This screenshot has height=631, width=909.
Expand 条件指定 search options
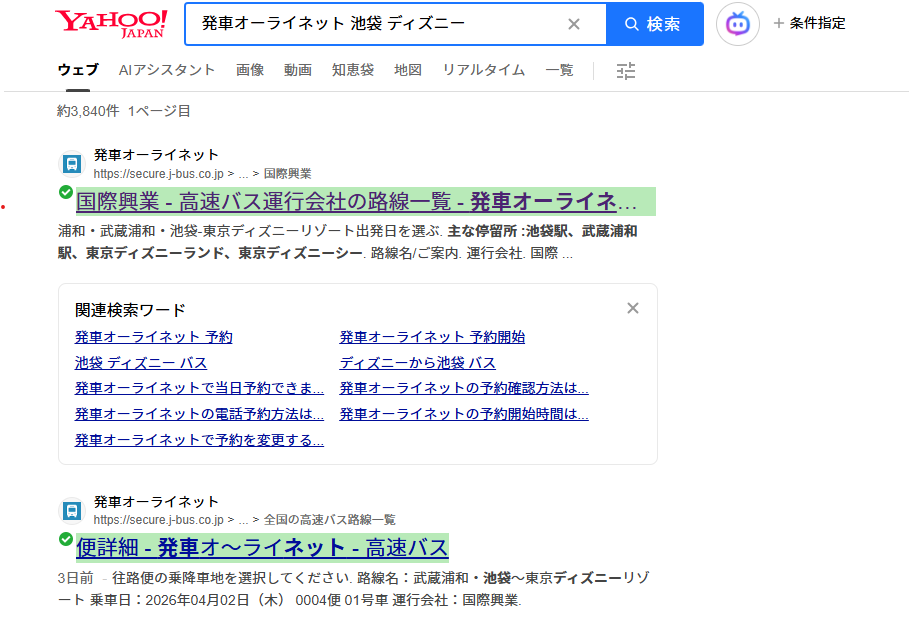point(812,23)
